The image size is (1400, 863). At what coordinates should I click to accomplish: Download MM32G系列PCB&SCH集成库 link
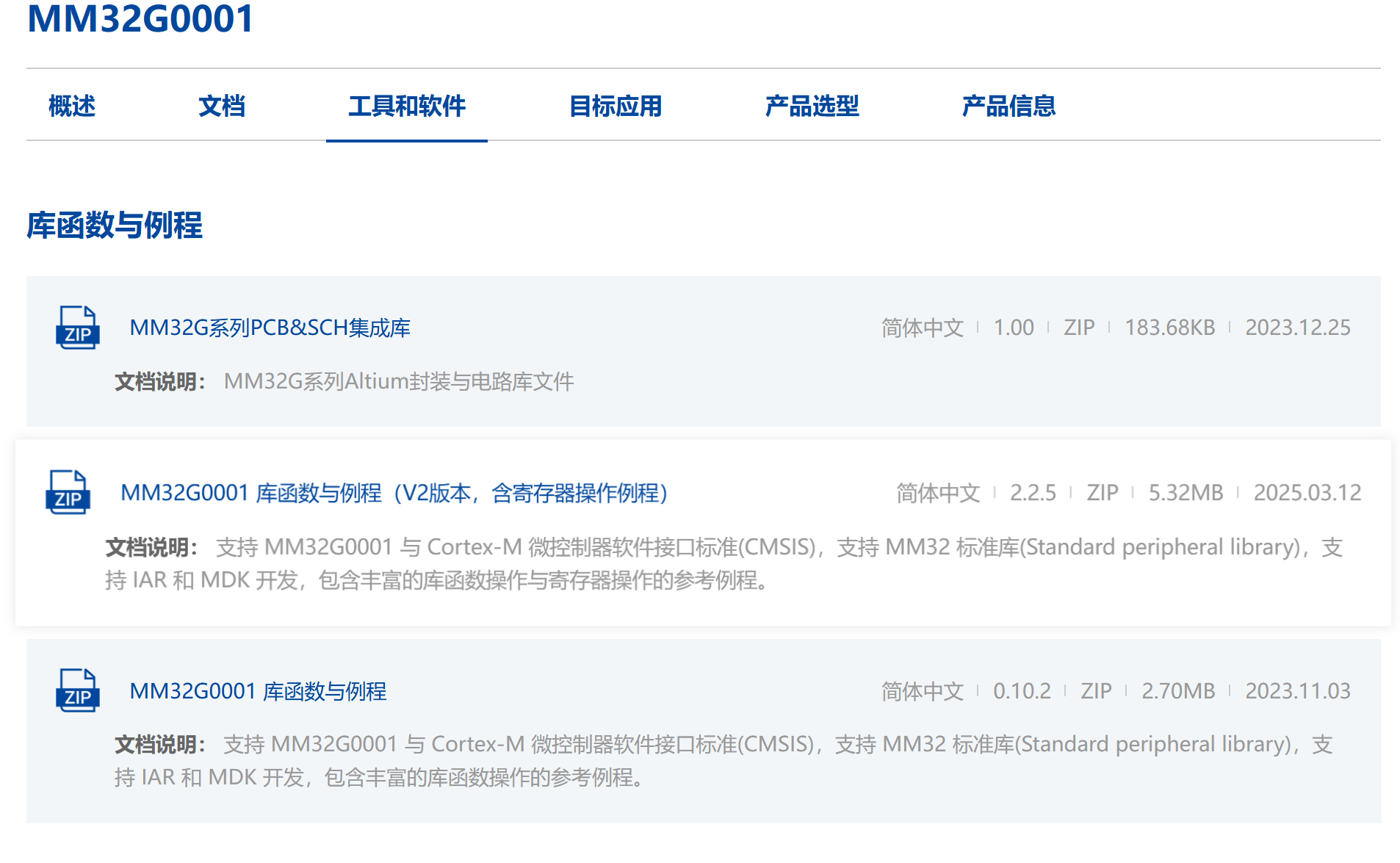pyautogui.click(x=270, y=328)
